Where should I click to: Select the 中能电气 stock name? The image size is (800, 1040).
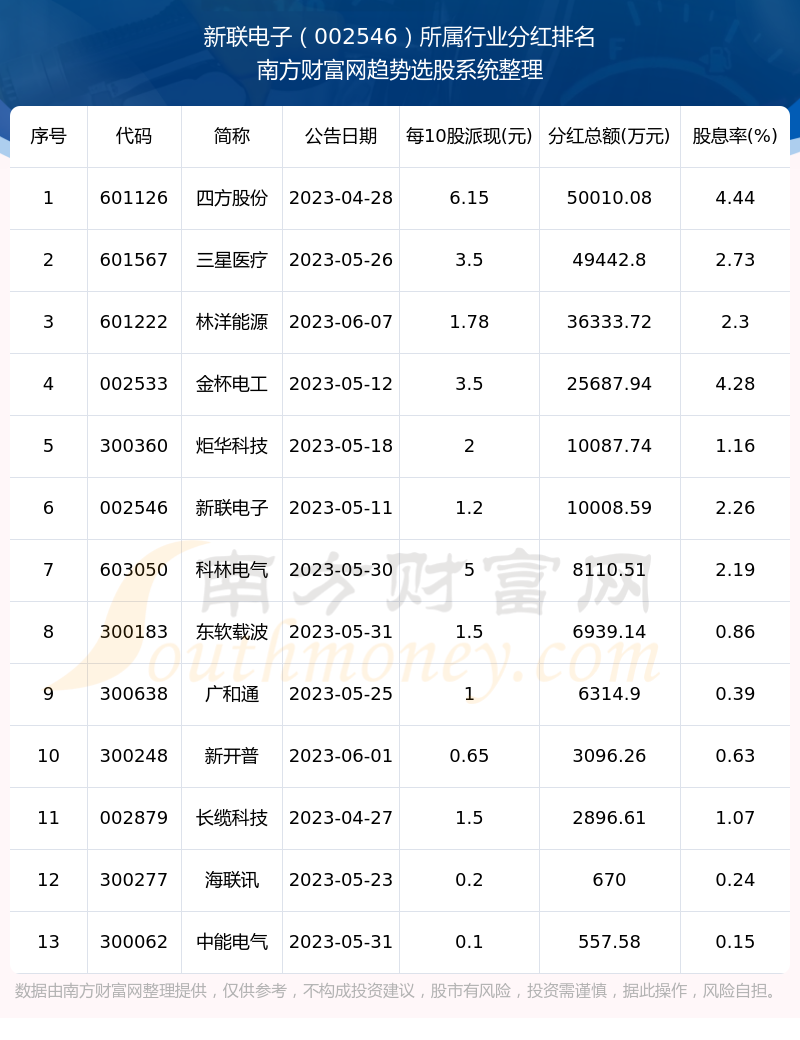232,942
